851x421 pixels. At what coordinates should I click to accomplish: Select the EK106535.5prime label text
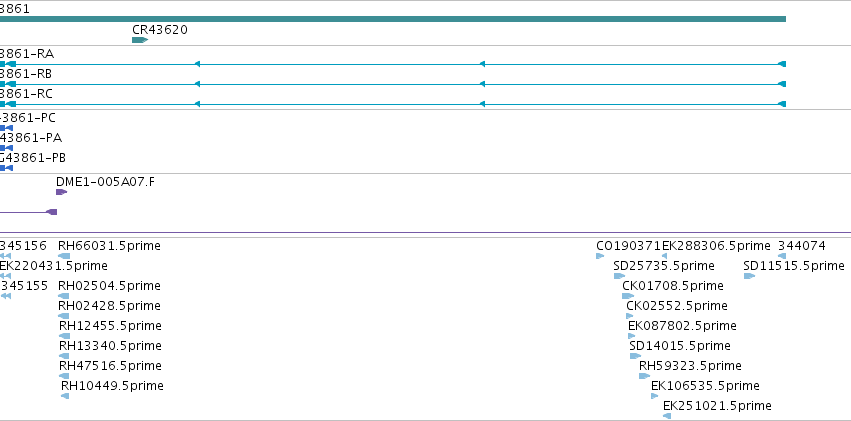705,386
